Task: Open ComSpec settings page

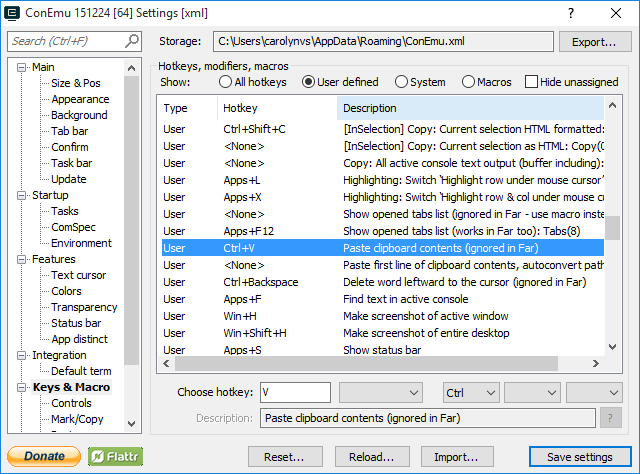Action: point(73,227)
